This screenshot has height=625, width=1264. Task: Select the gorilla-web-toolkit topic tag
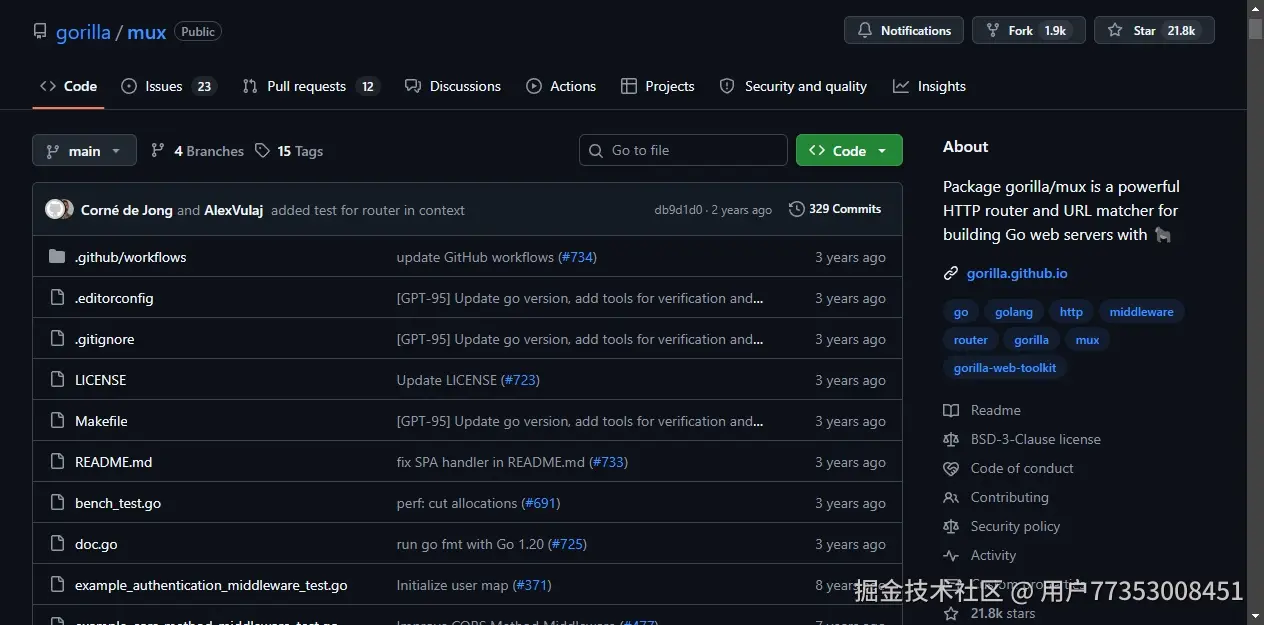coord(1005,368)
